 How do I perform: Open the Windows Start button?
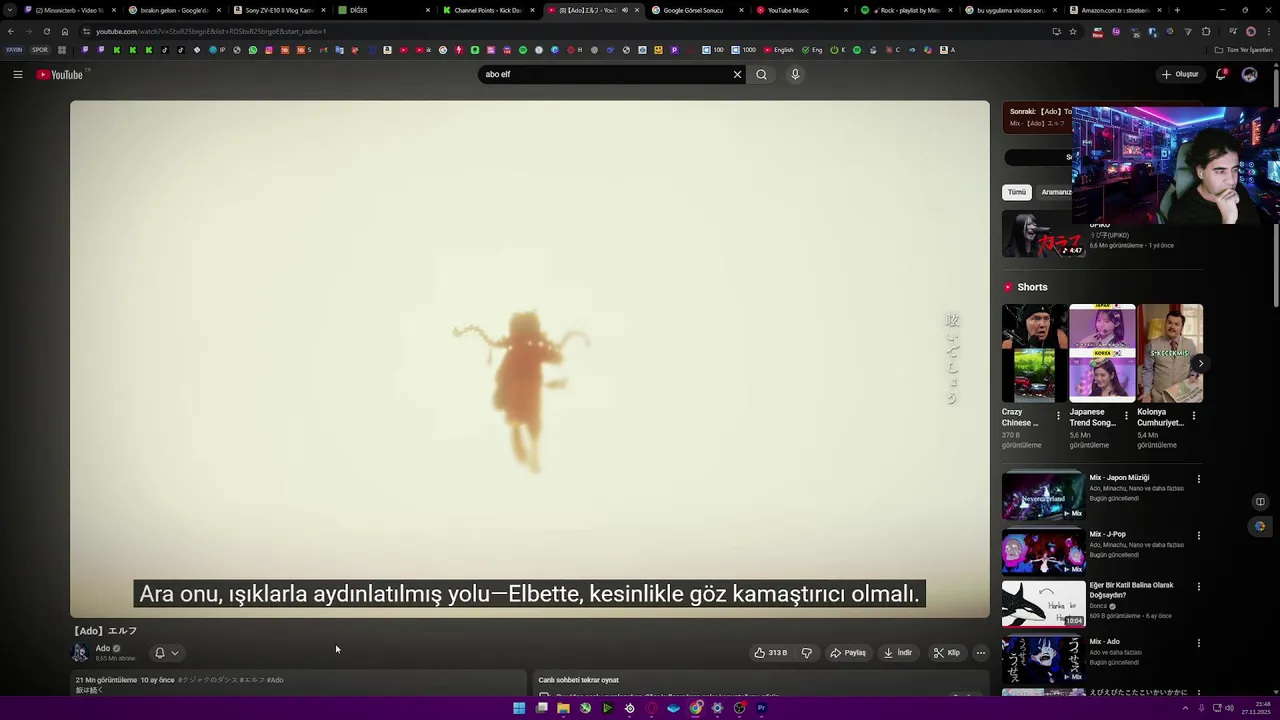click(519, 708)
